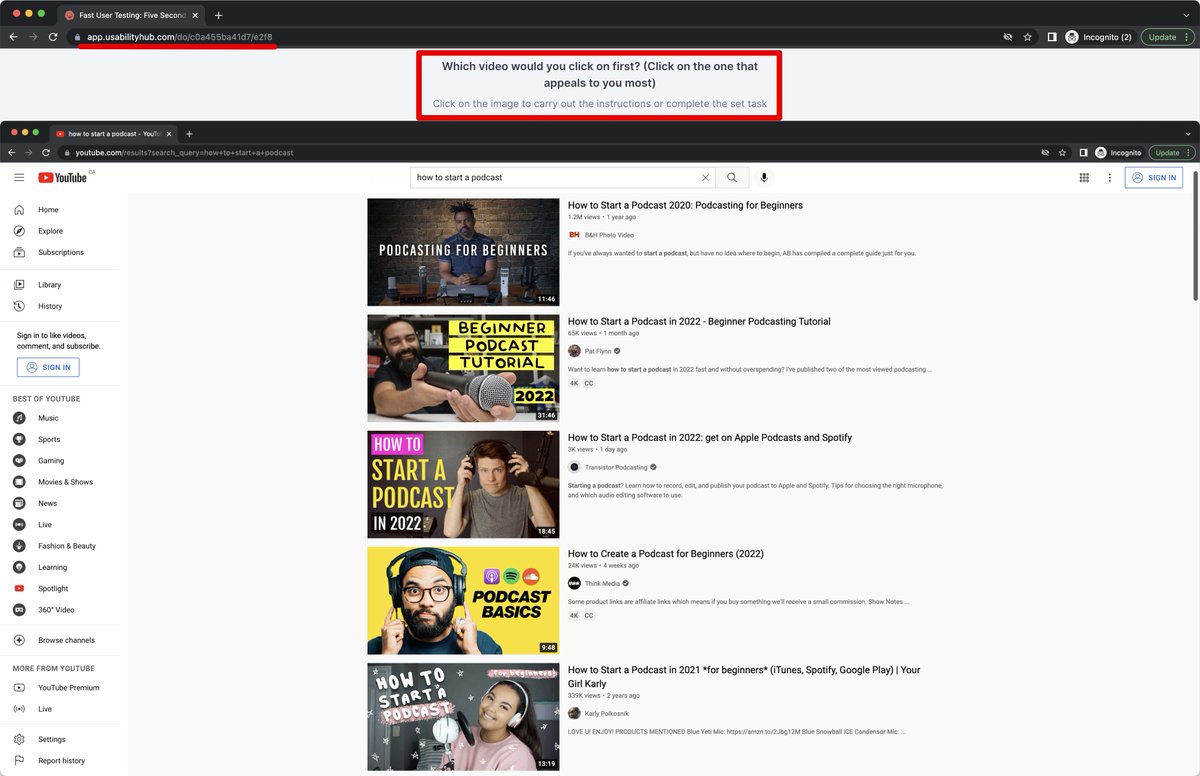This screenshot has width=1200, height=776.
Task: Open Explore in the sidebar
Action: 50,231
